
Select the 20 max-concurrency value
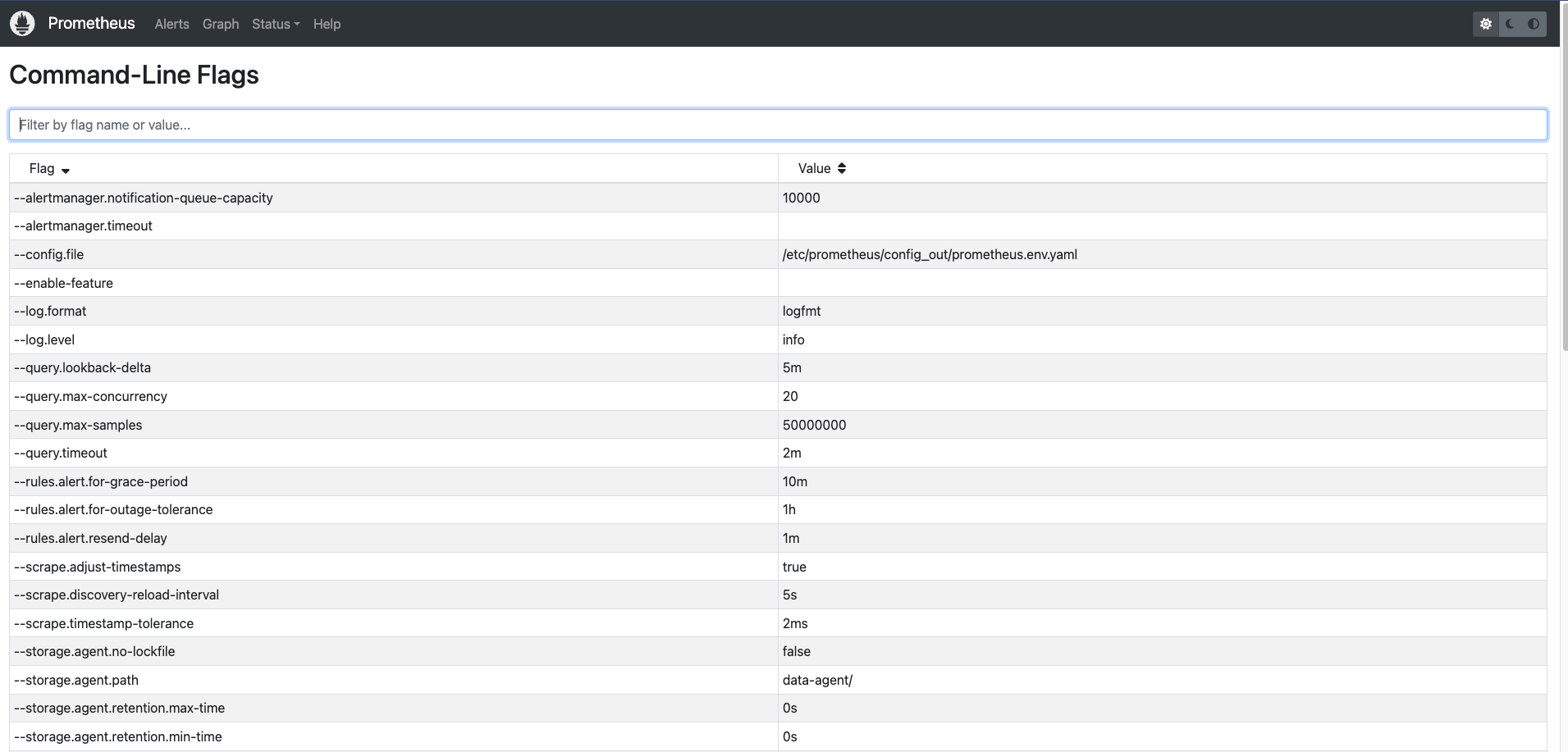[x=790, y=396]
